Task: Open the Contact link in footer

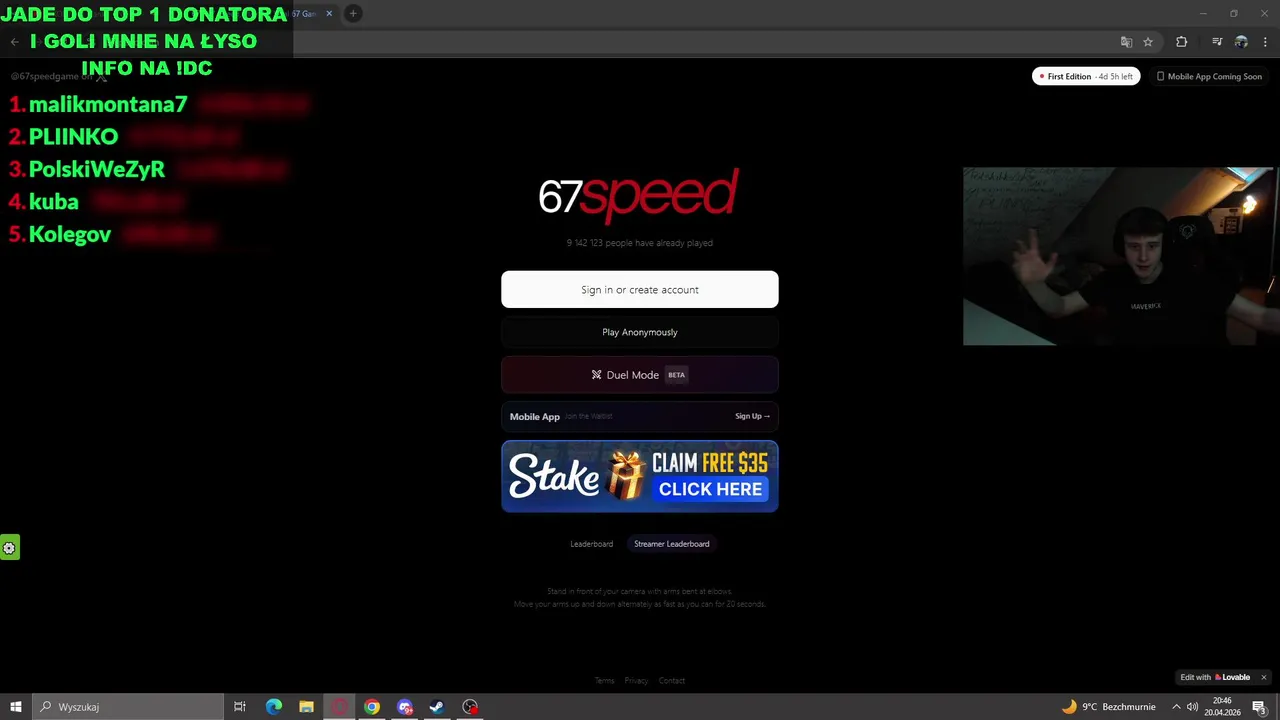Action: click(x=672, y=681)
